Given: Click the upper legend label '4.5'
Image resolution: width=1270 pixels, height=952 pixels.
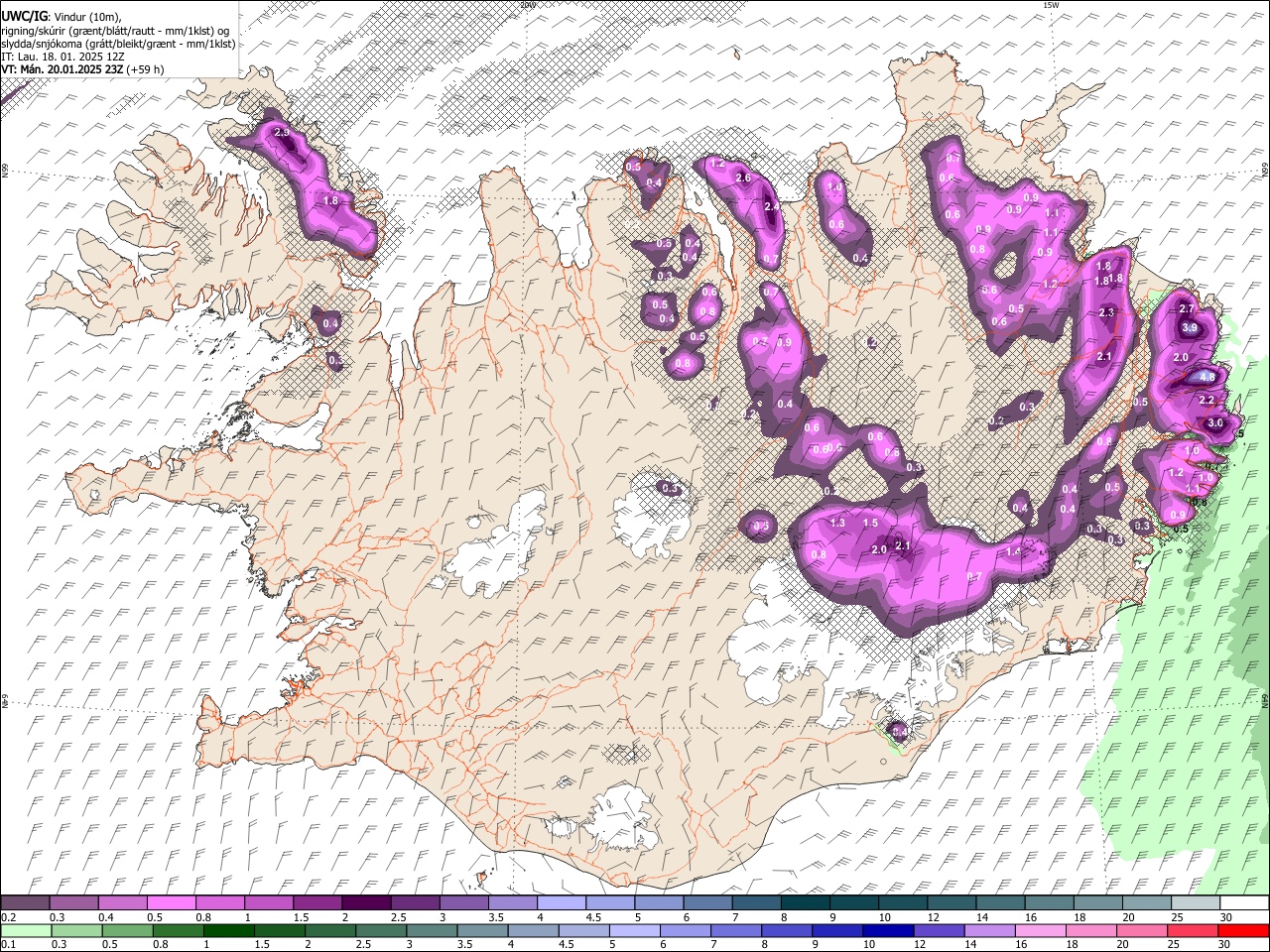Looking at the screenshot, I should (593, 917).
